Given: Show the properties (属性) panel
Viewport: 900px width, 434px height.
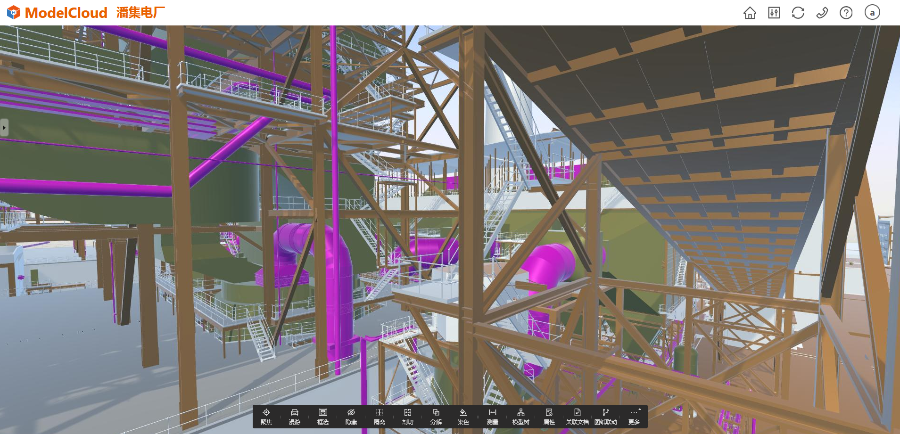Looking at the screenshot, I should pos(549,416).
